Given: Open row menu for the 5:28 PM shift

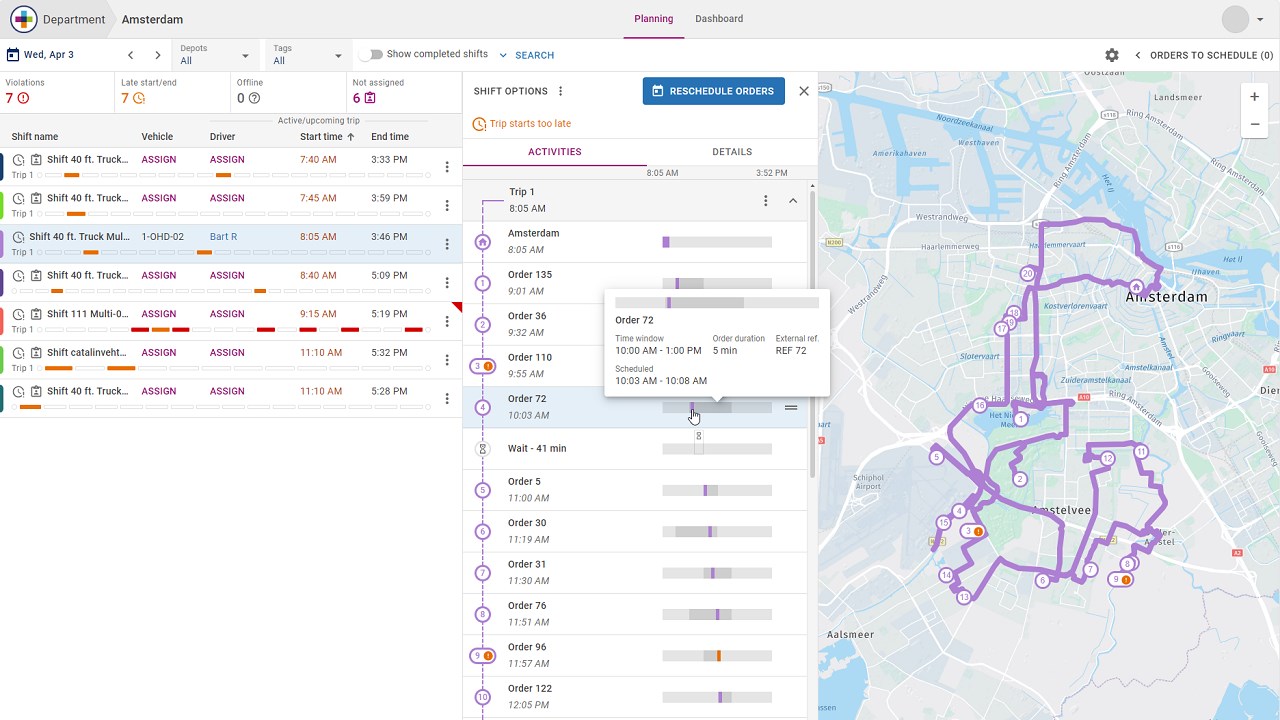Looking at the screenshot, I should click(447, 399).
